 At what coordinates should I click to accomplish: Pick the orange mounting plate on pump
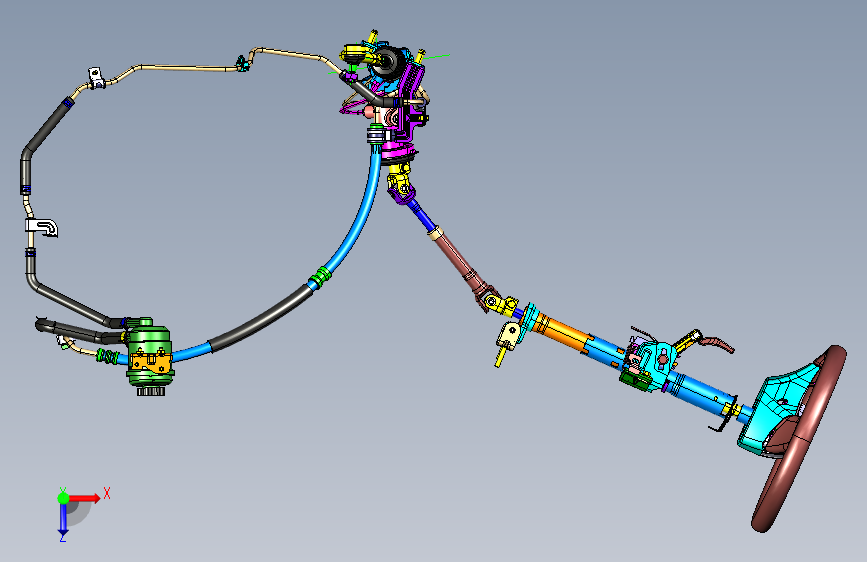click(x=150, y=362)
